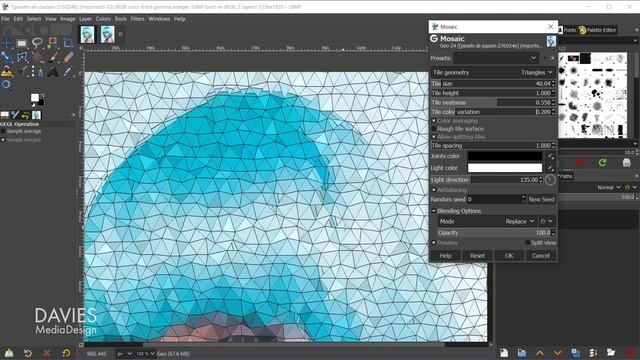
Task: Select the Select by Color tool
Action: (x=52, y=43)
